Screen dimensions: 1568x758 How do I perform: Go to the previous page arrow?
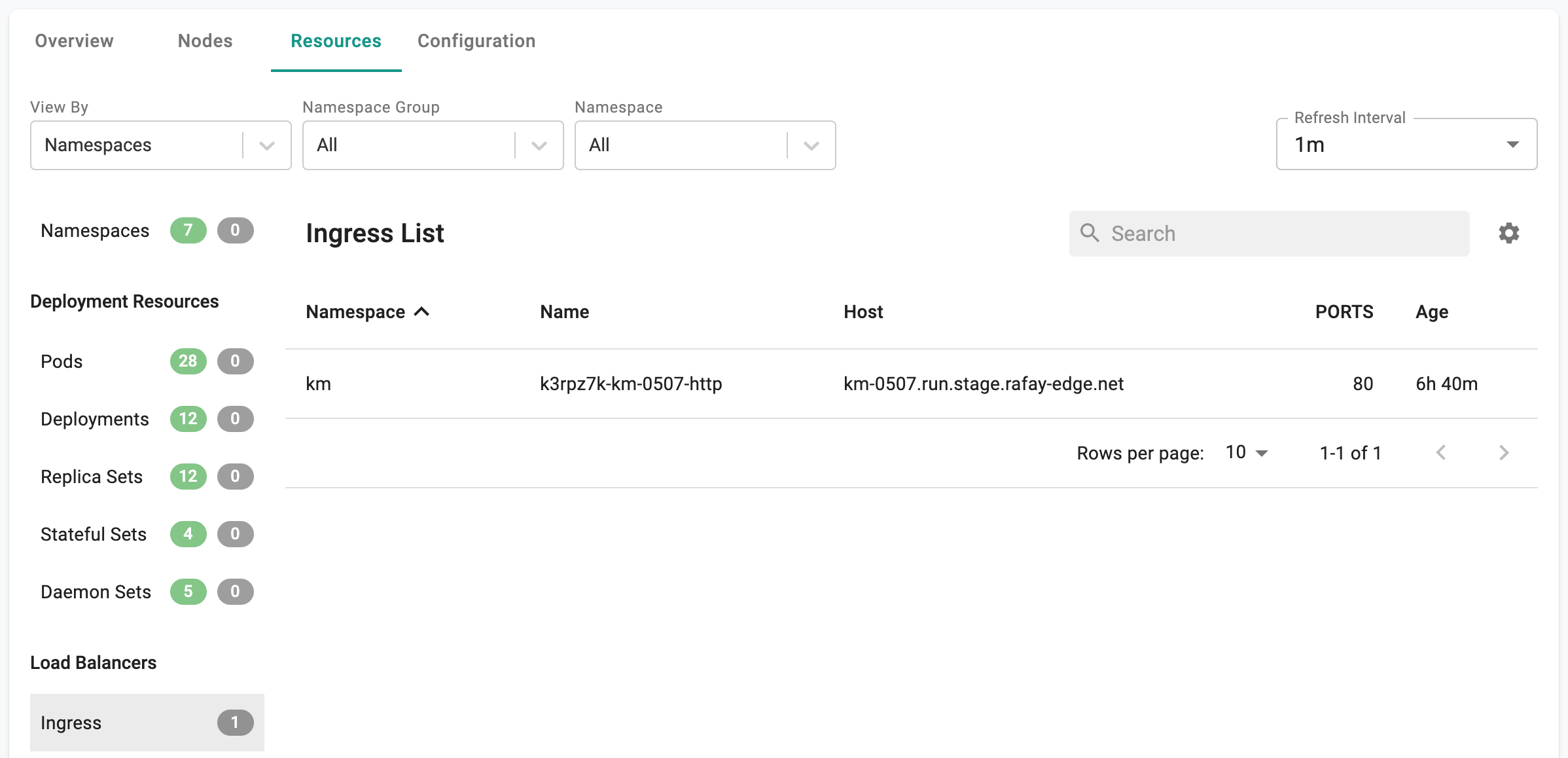coord(1441,452)
